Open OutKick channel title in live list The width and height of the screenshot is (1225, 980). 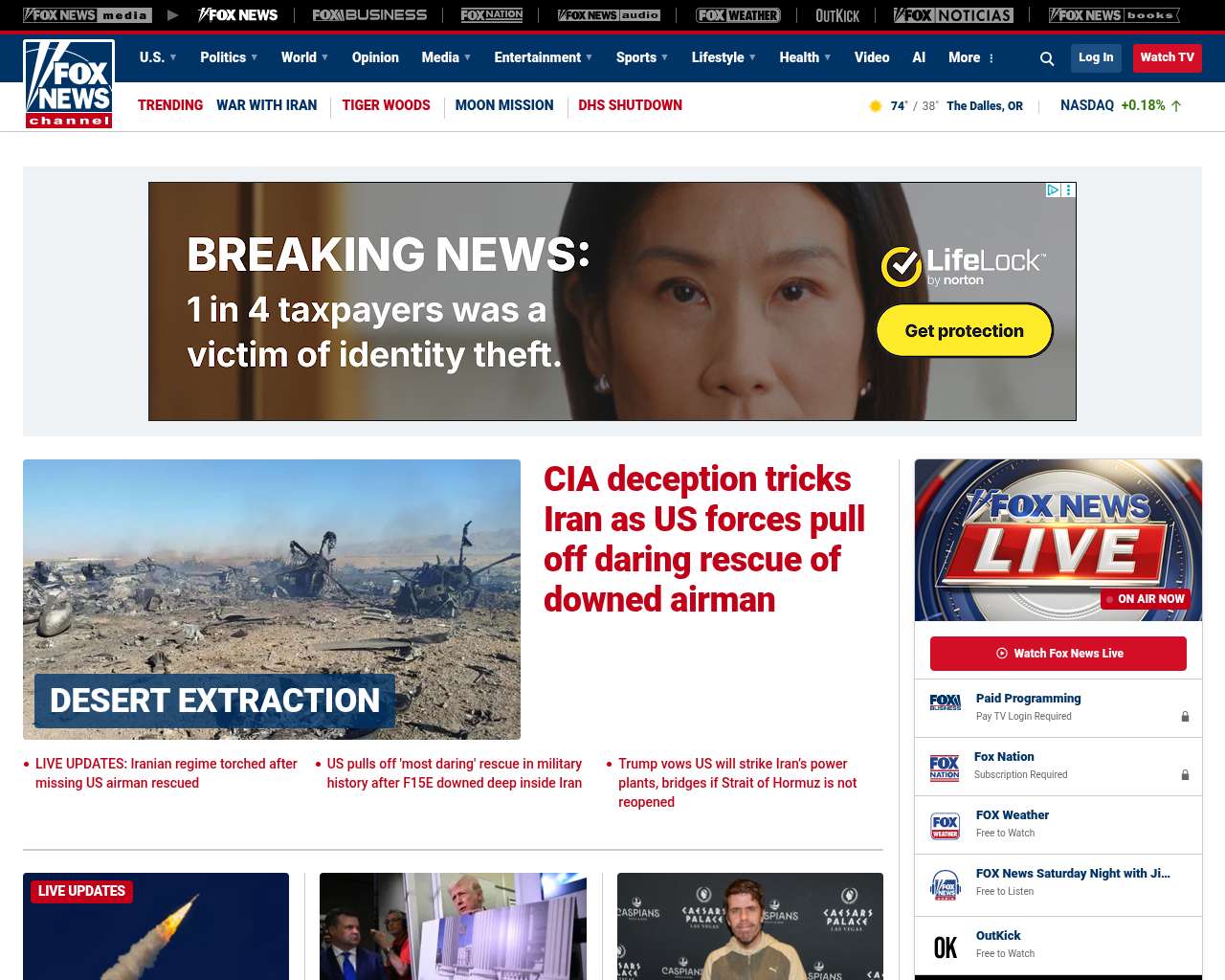click(x=998, y=936)
